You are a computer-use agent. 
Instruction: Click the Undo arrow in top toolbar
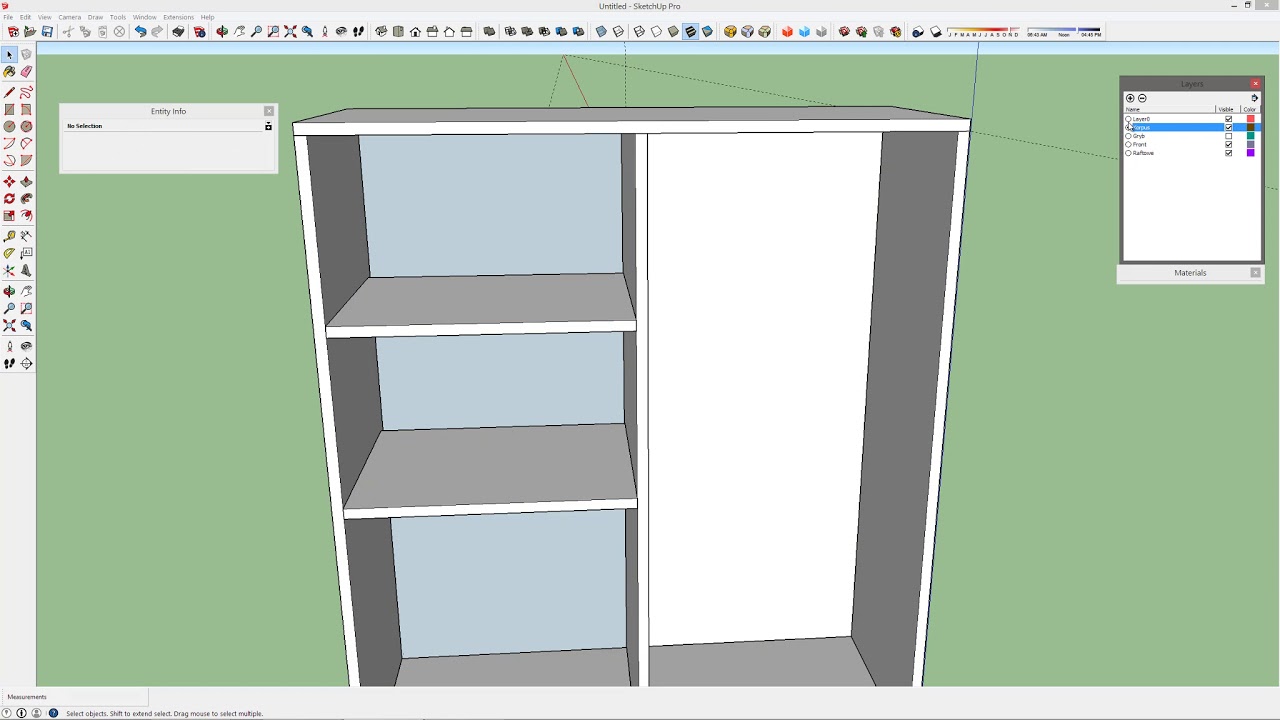[140, 32]
